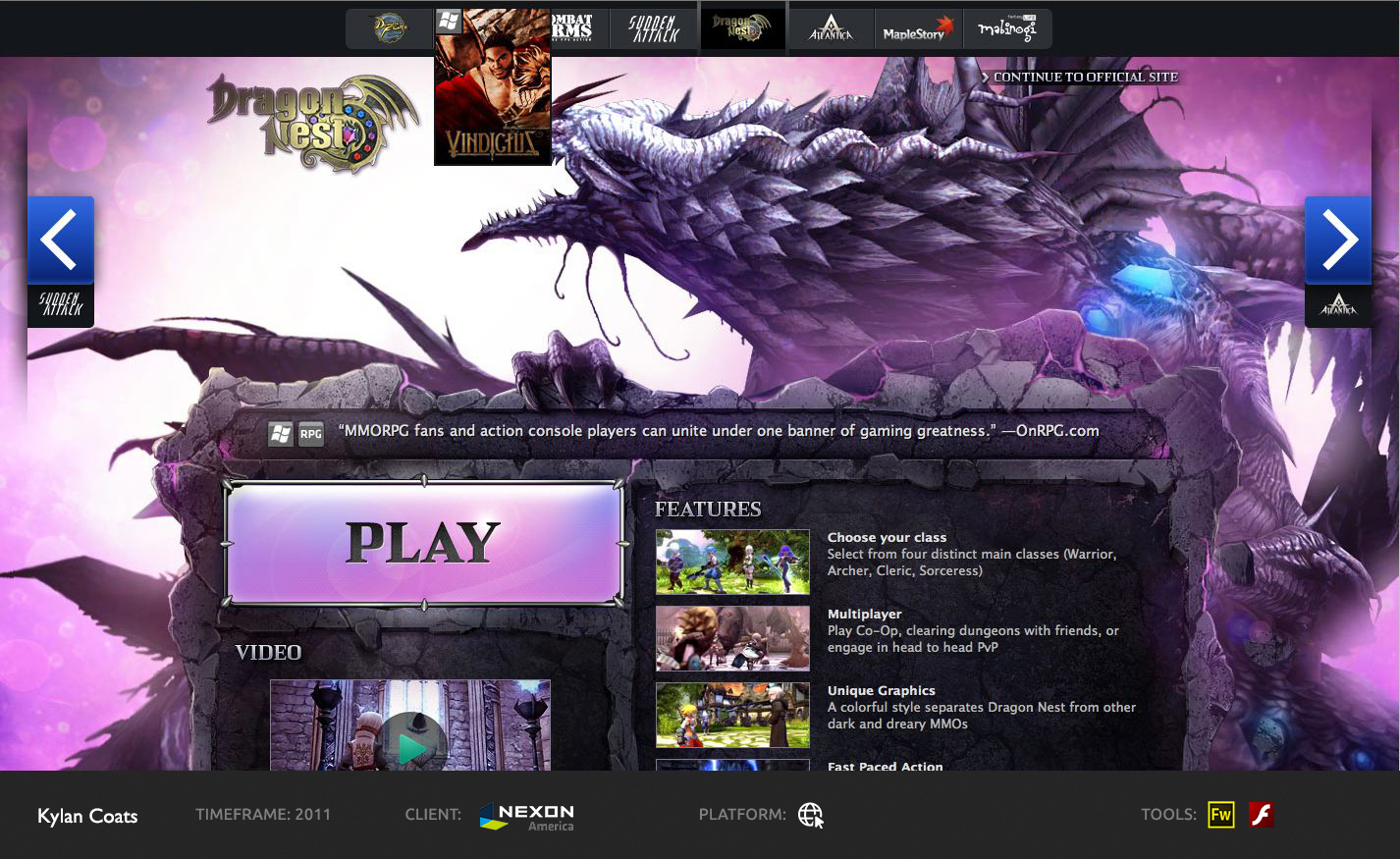Open the Choose your class thumbnail

tap(732, 563)
